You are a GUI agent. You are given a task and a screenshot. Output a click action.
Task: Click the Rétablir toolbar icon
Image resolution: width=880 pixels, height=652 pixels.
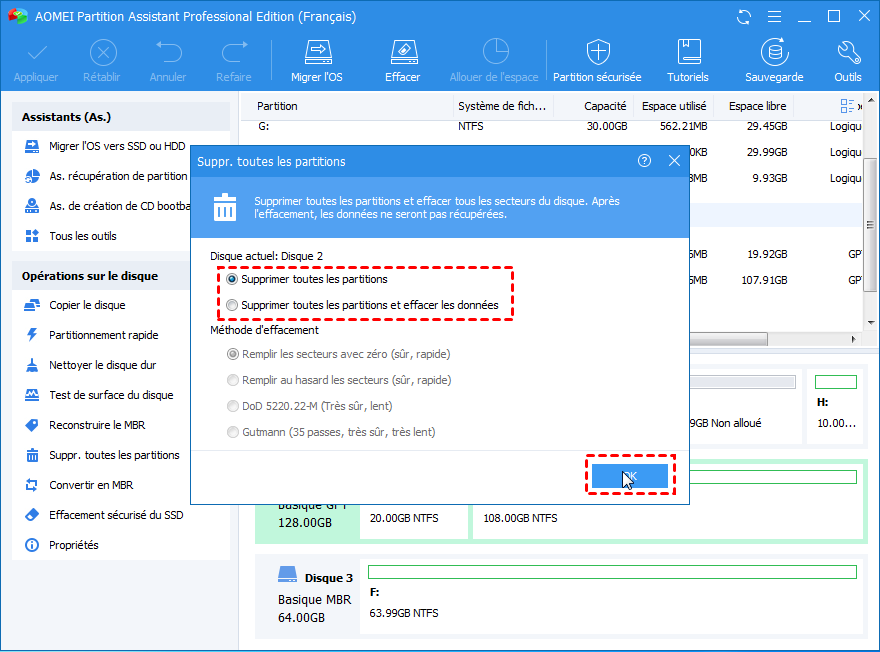103,53
